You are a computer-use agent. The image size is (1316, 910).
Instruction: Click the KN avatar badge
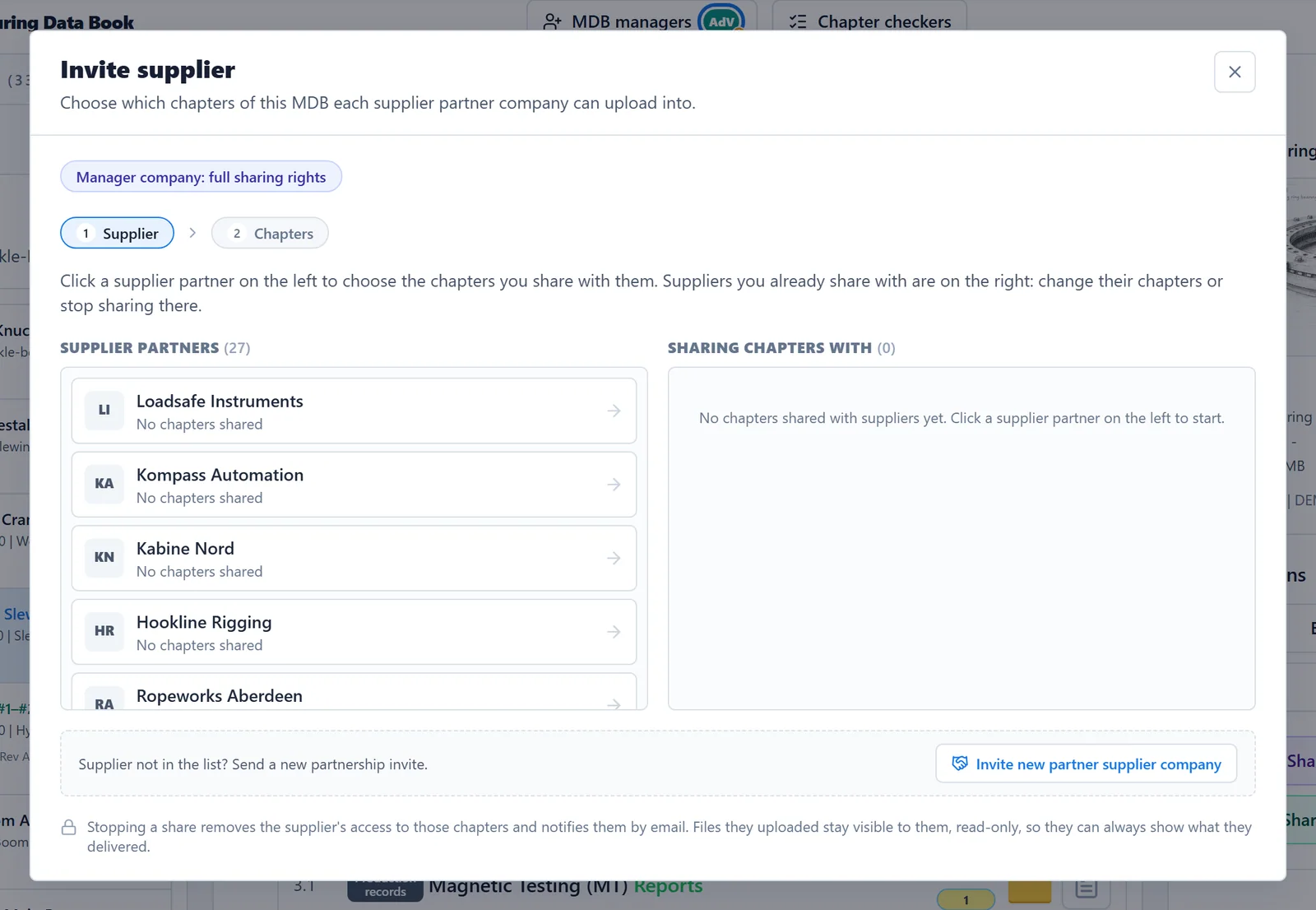(104, 557)
